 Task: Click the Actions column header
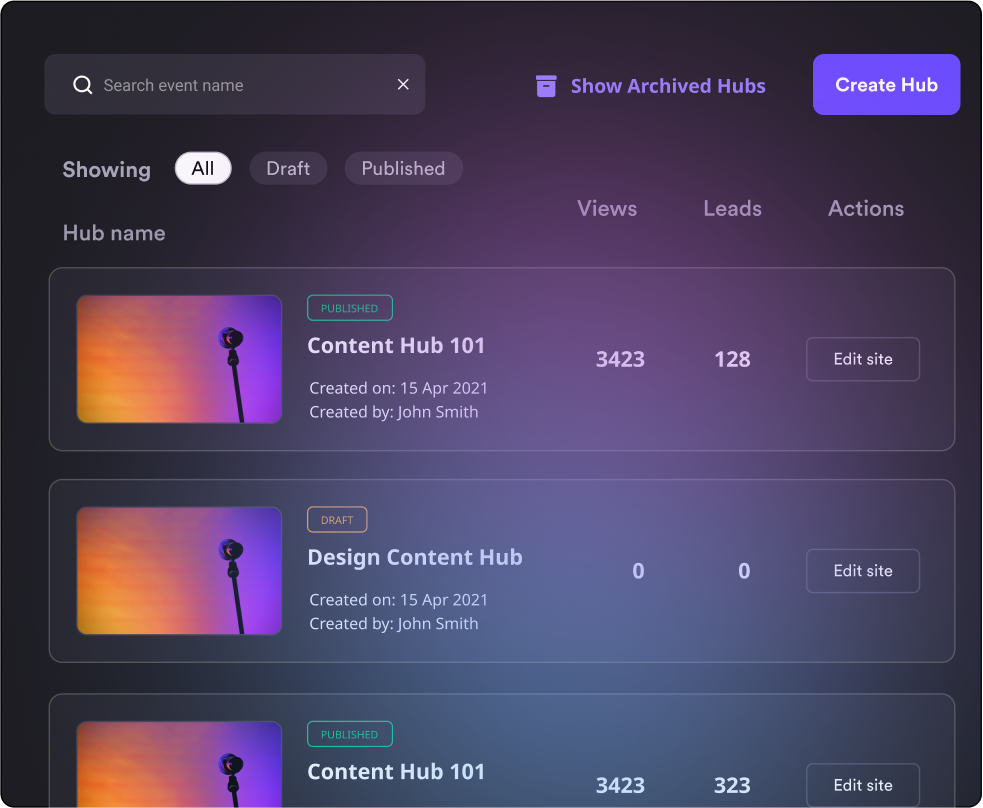(866, 208)
